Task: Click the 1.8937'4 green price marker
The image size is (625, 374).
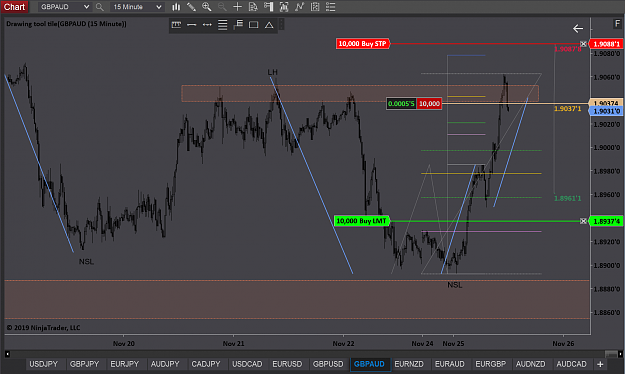Action: [x=606, y=221]
